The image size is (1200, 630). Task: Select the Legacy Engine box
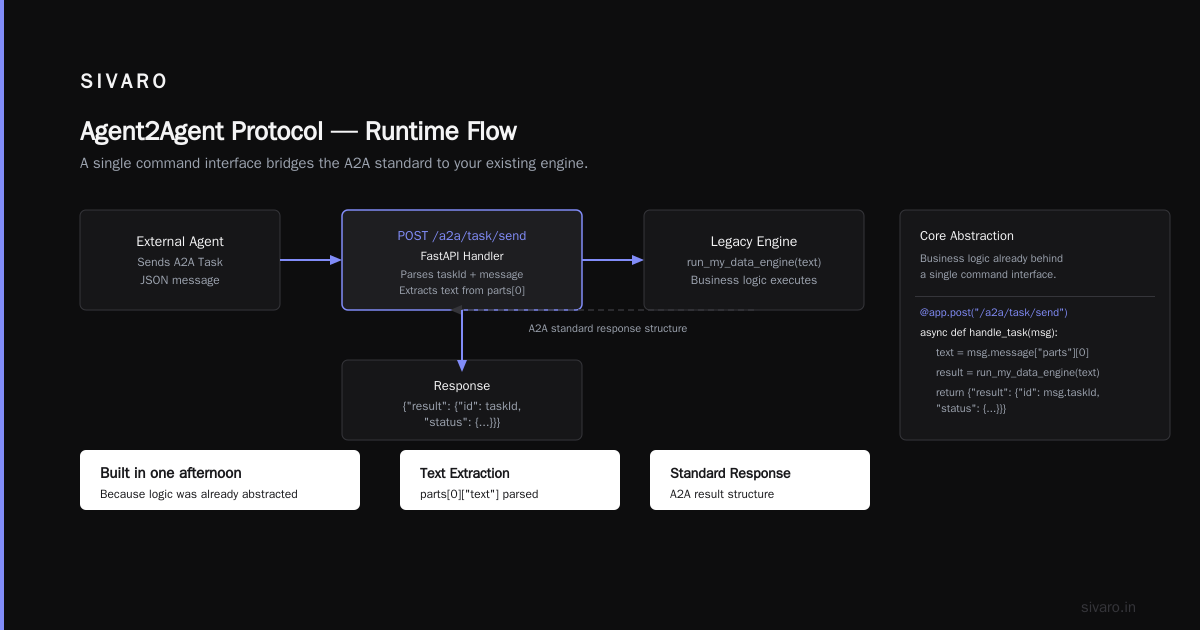754,260
